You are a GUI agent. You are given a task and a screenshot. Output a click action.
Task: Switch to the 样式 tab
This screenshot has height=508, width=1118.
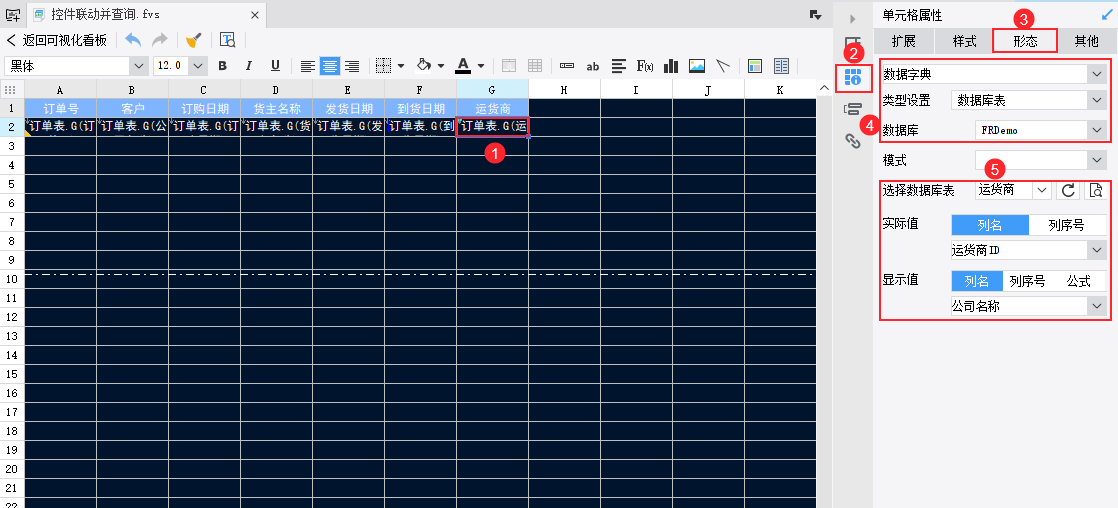[965, 41]
